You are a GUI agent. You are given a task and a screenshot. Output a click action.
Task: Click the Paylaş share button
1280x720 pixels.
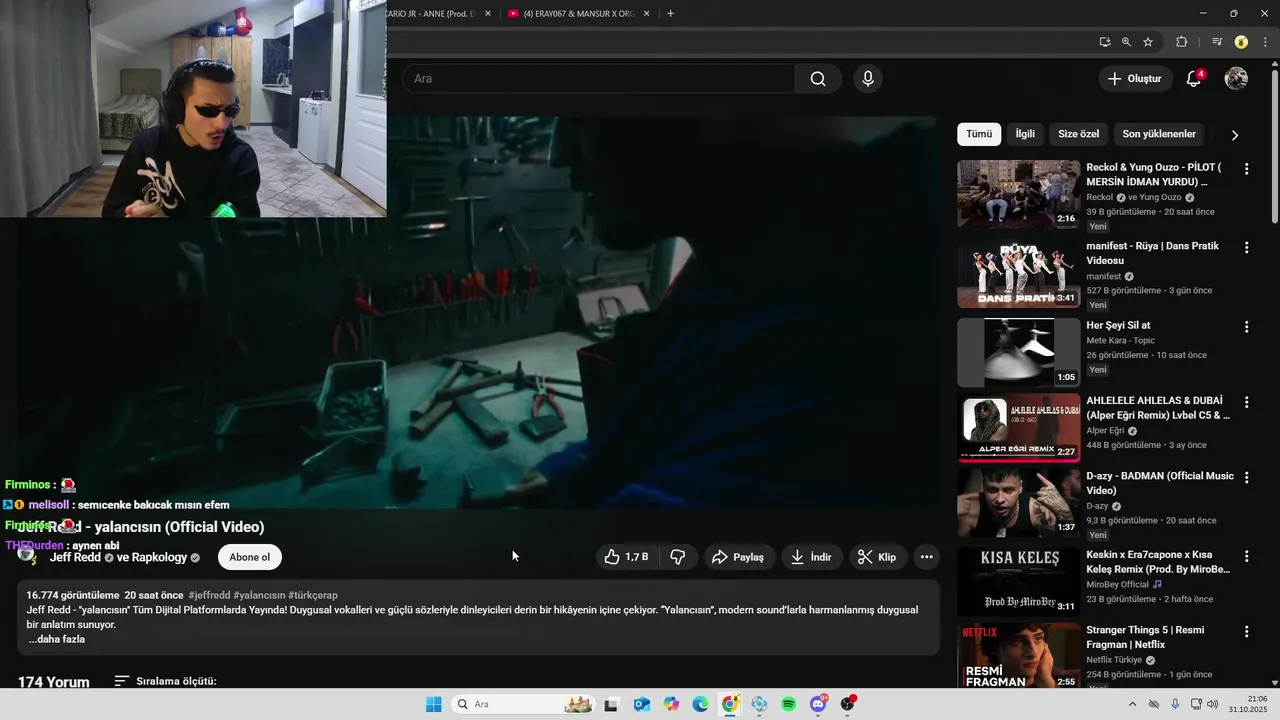pos(738,557)
